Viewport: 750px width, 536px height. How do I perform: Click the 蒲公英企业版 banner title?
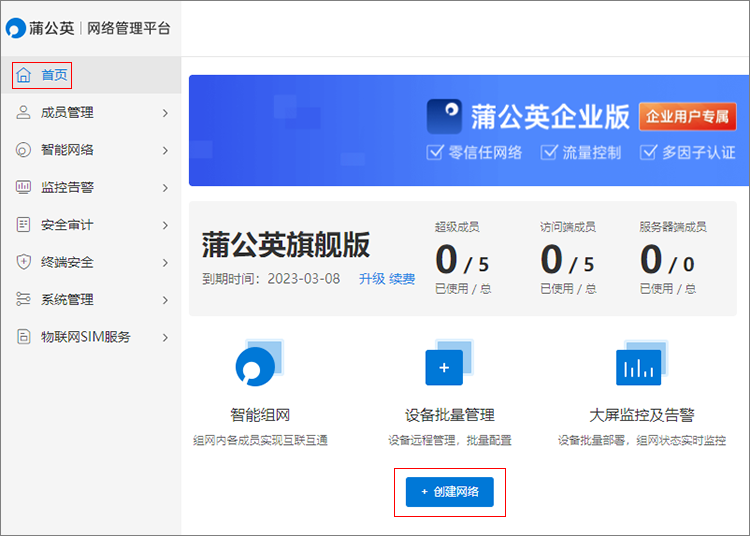[550, 116]
